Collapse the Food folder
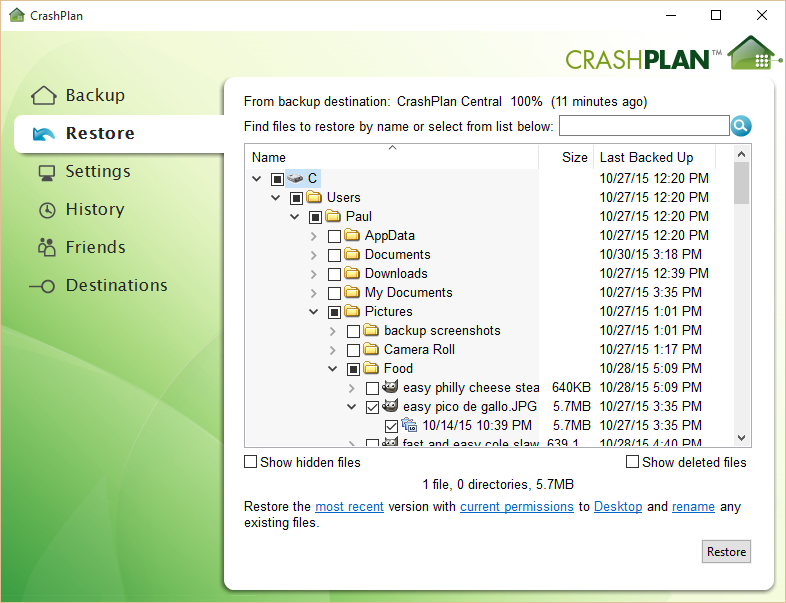786x603 pixels. click(x=333, y=369)
